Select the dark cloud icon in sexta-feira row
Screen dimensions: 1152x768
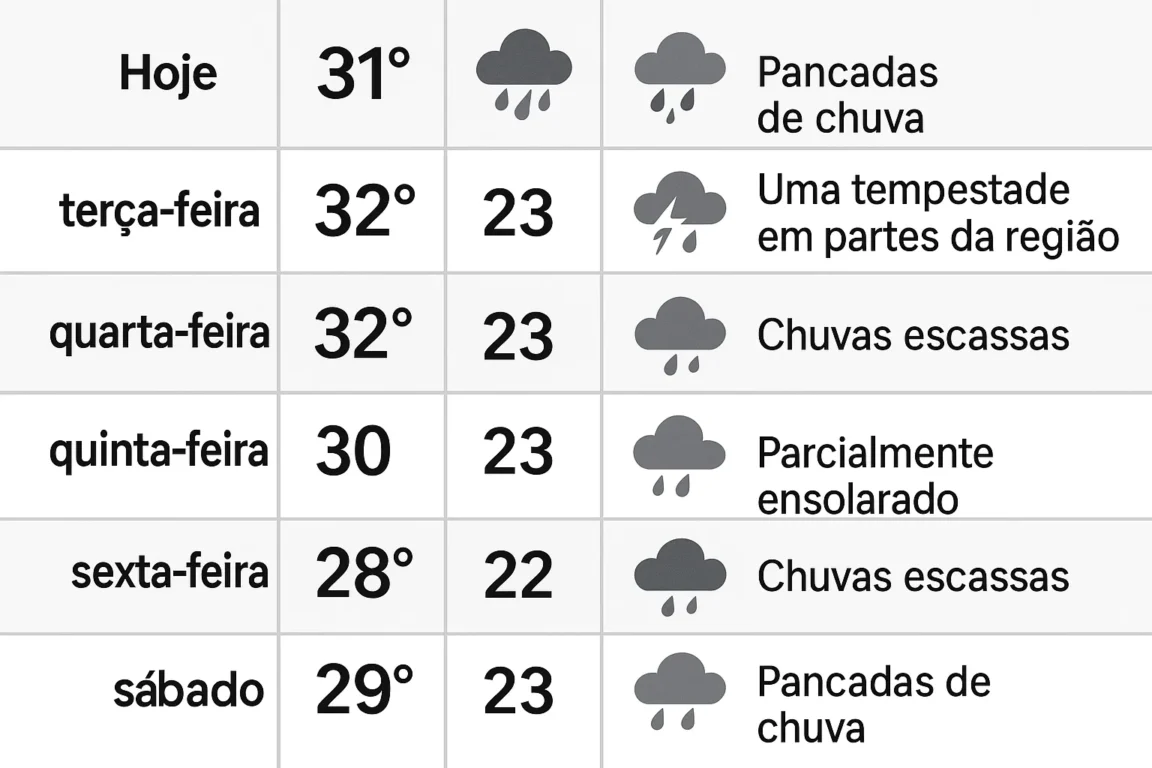(680, 577)
